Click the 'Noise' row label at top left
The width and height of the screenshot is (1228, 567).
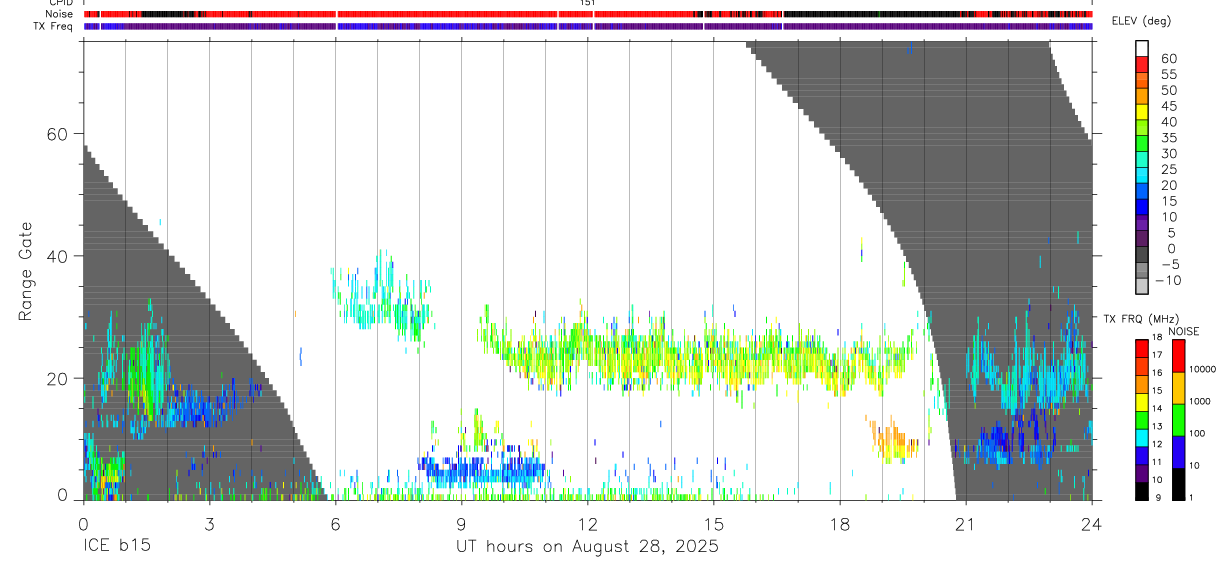[x=59, y=14]
